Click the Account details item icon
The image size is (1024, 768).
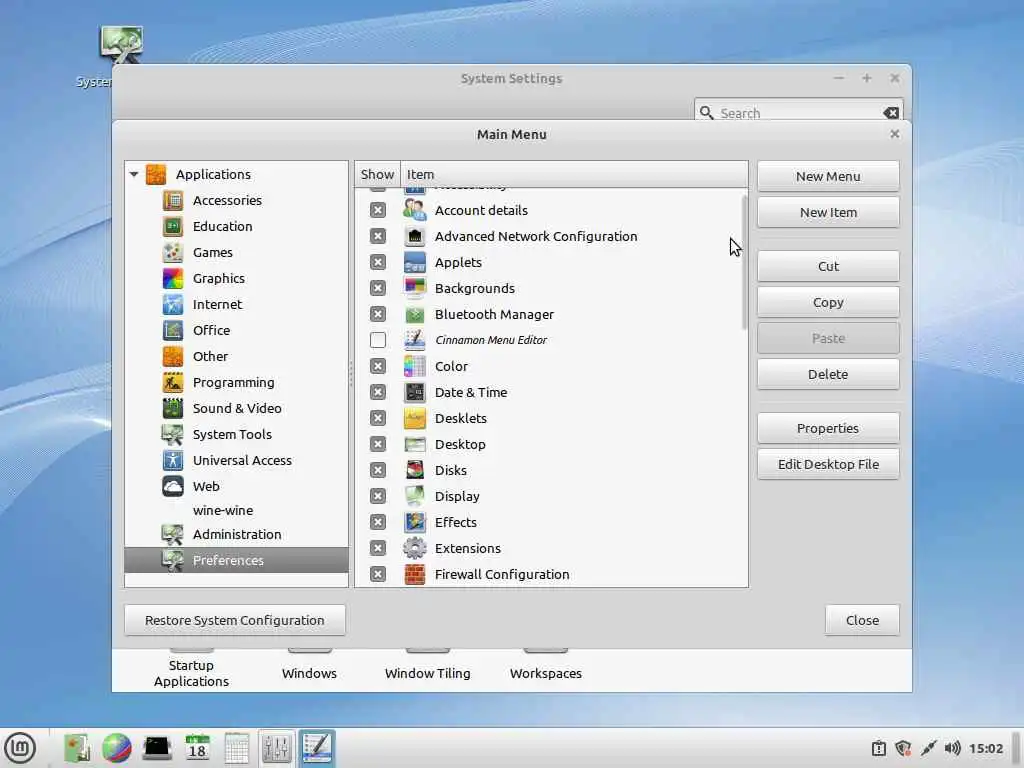(415, 210)
